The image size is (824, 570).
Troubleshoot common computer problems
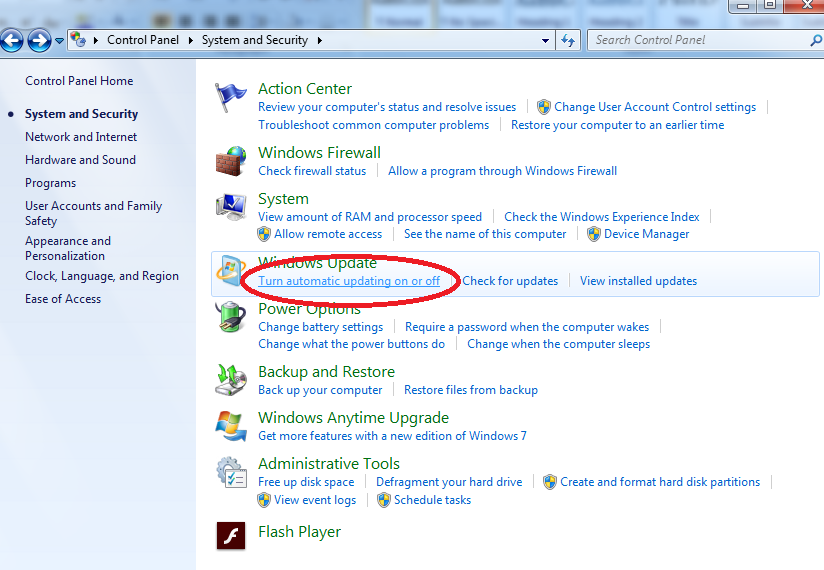[x=373, y=125]
